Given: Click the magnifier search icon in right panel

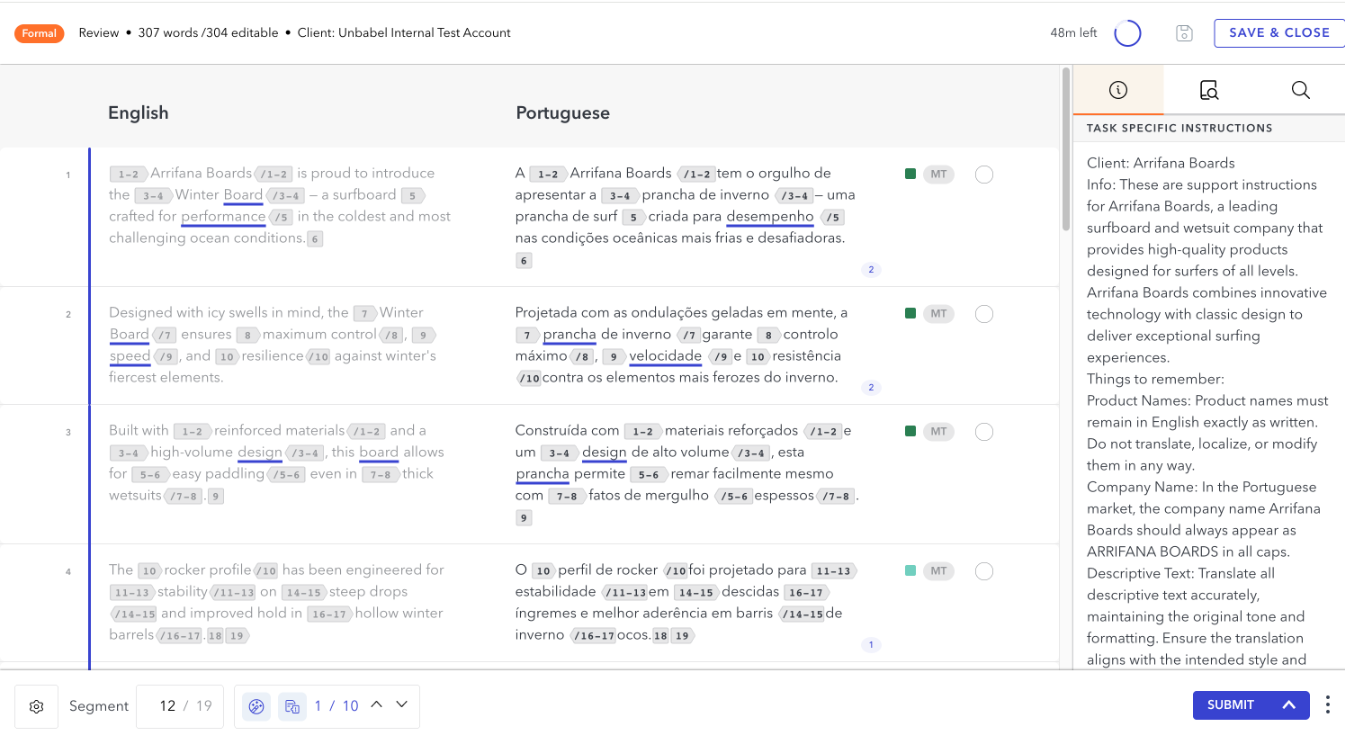Looking at the screenshot, I should [1300, 89].
